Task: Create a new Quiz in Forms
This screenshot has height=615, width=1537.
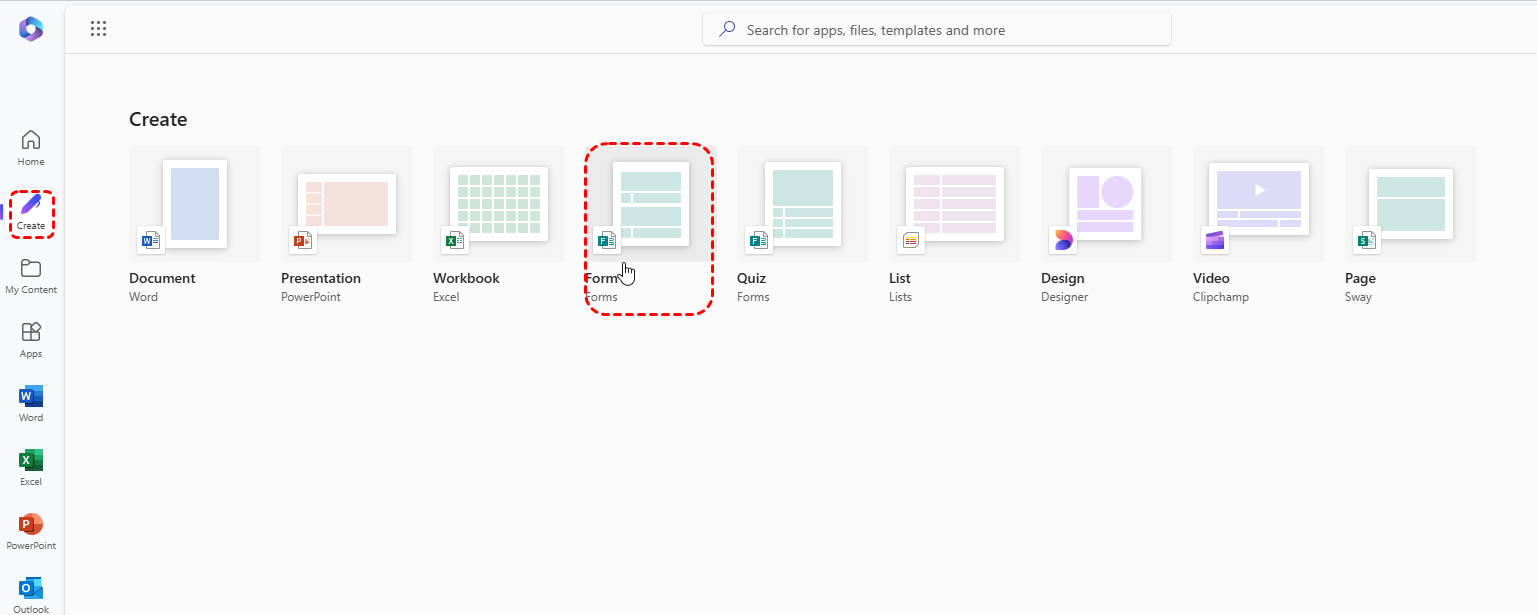Action: click(x=803, y=204)
